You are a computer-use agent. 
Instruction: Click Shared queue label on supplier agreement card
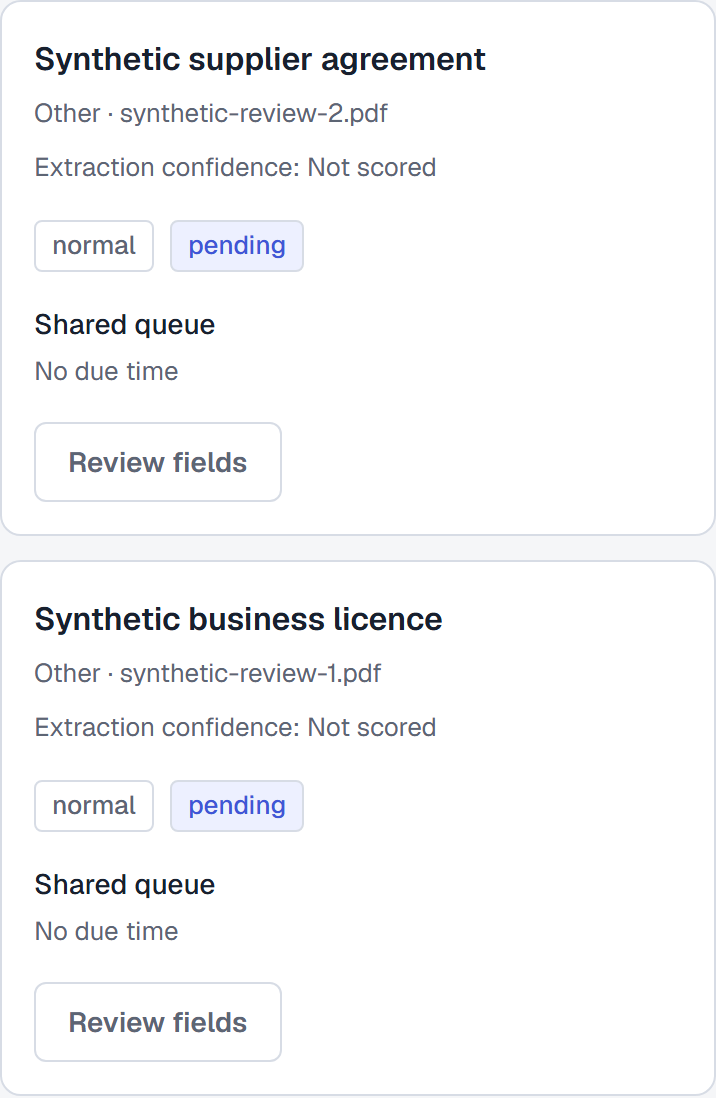pos(125,325)
